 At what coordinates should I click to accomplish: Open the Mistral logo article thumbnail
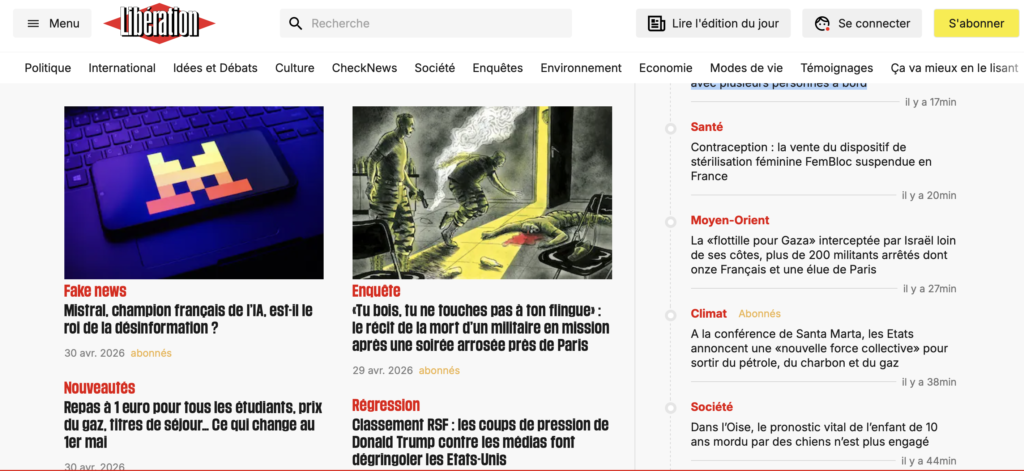pos(194,192)
